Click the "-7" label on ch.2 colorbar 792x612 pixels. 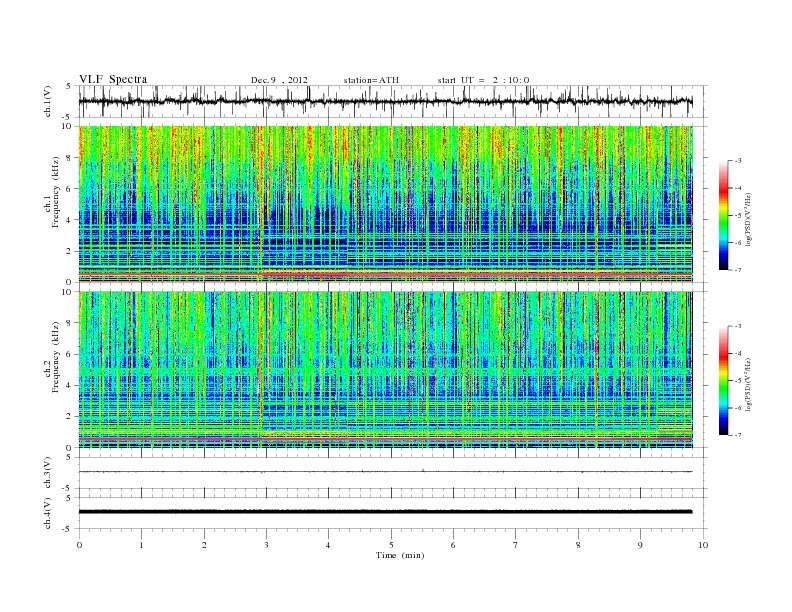(737, 435)
